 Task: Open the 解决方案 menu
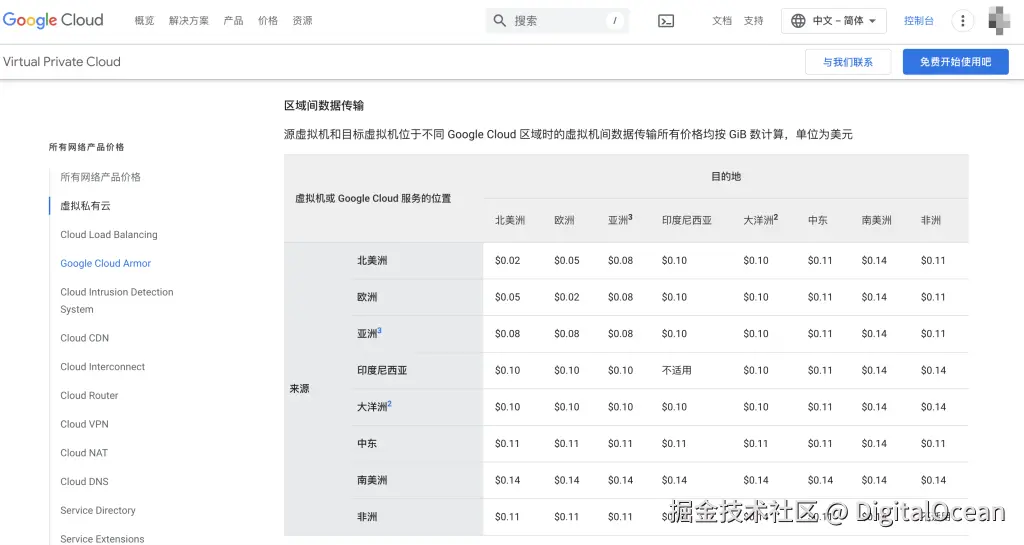[x=189, y=21]
